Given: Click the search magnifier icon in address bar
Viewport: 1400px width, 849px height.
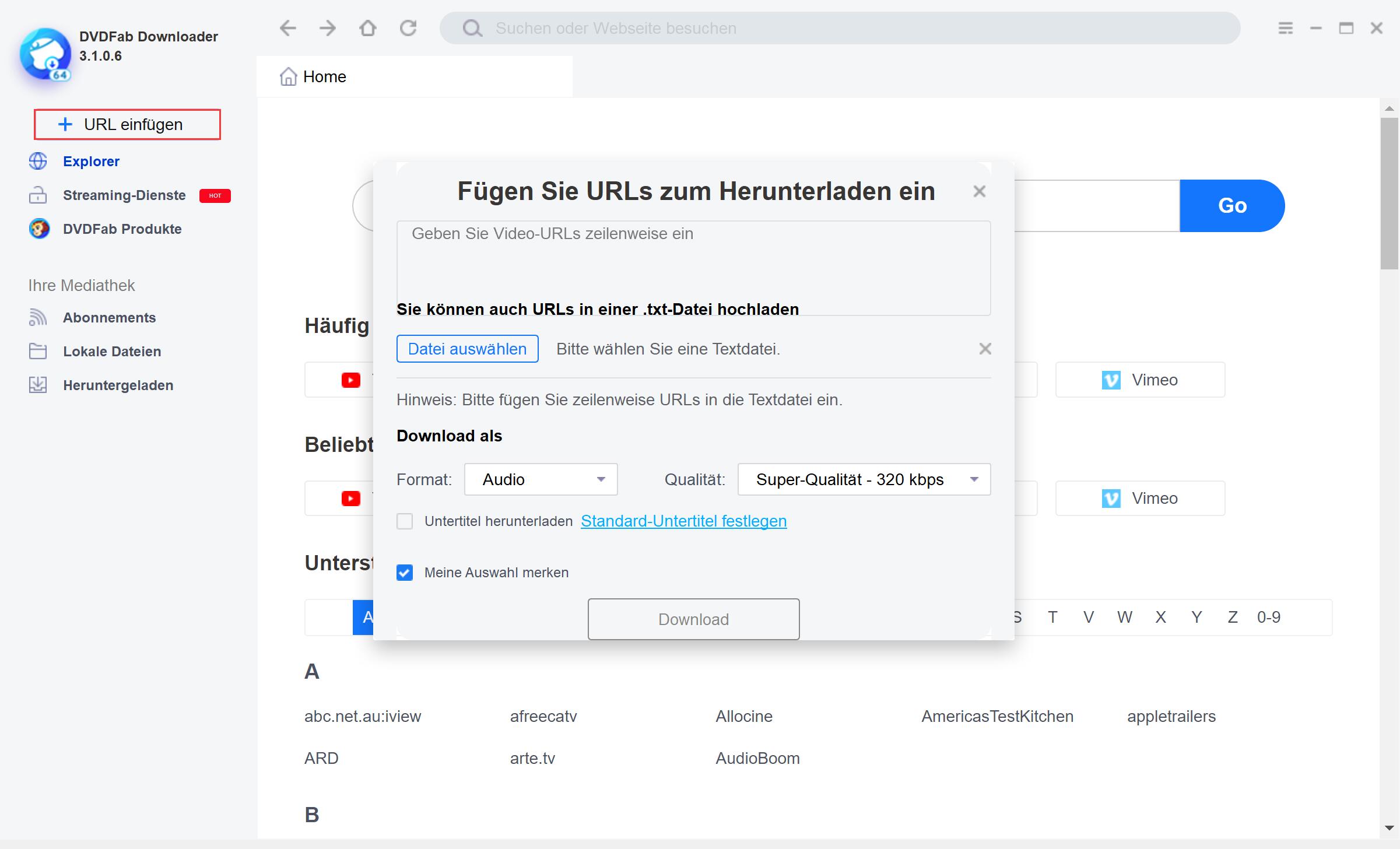Looking at the screenshot, I should 472,28.
